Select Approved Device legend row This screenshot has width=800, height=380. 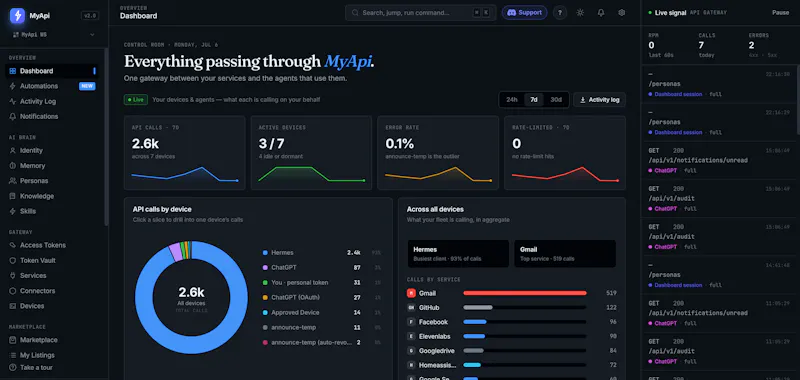click(x=321, y=313)
